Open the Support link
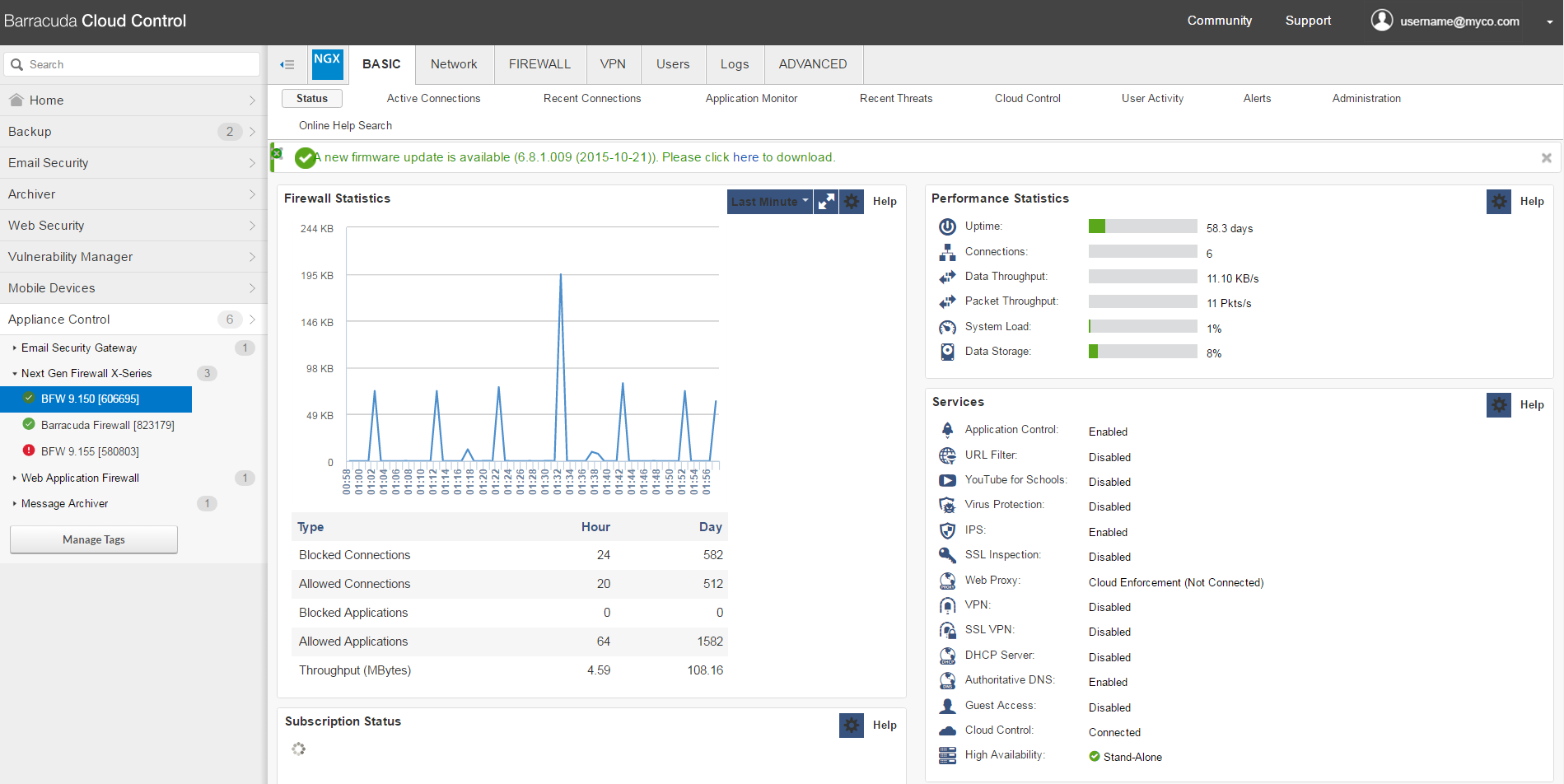 [x=1308, y=21]
